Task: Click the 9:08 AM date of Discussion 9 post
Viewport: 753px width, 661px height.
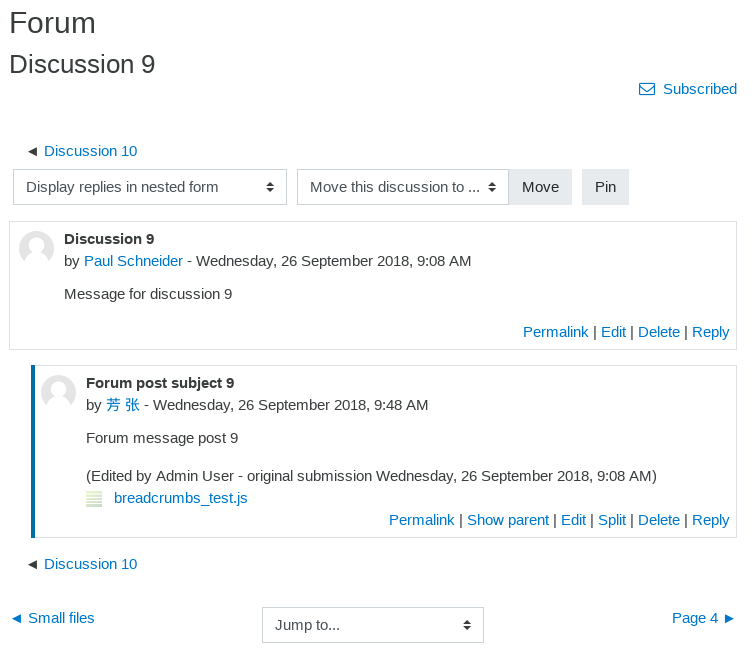Action: click(334, 261)
